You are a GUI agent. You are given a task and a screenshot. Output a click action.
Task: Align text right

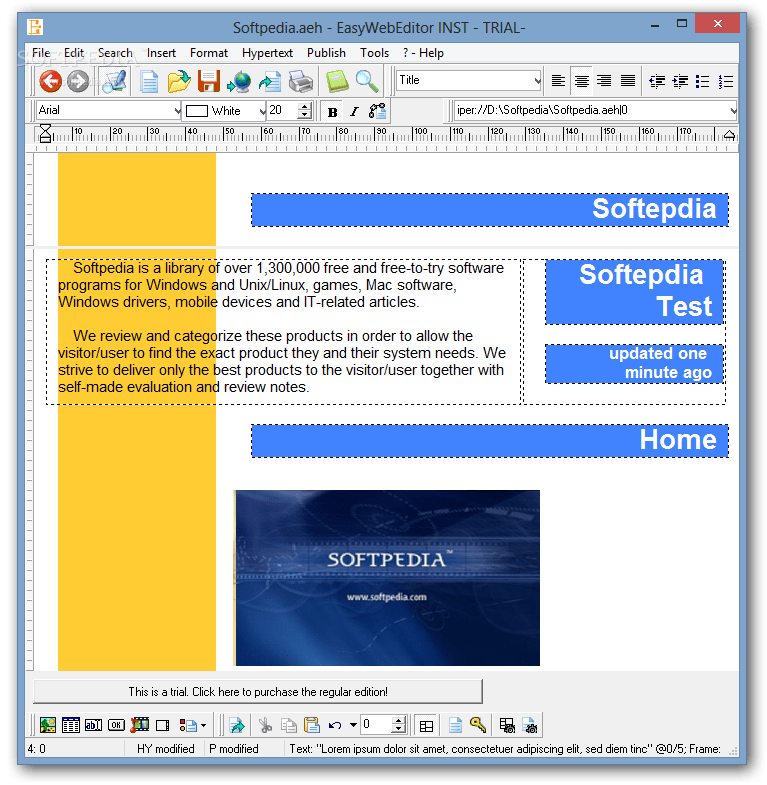click(604, 81)
